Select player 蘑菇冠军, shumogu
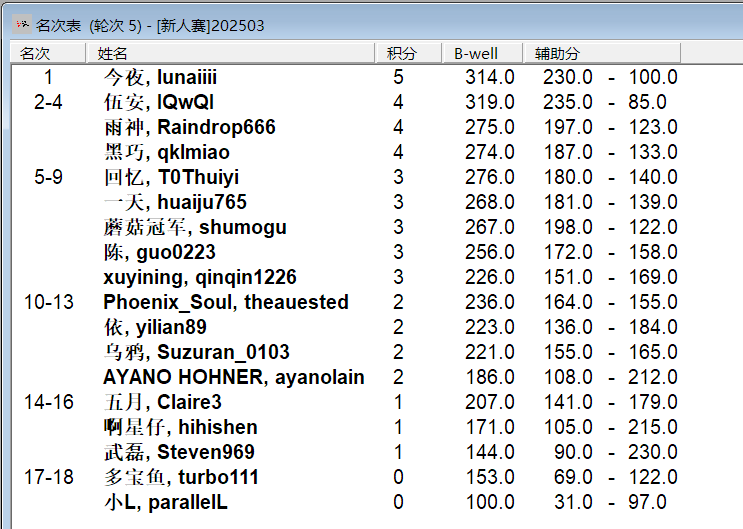 point(195,228)
